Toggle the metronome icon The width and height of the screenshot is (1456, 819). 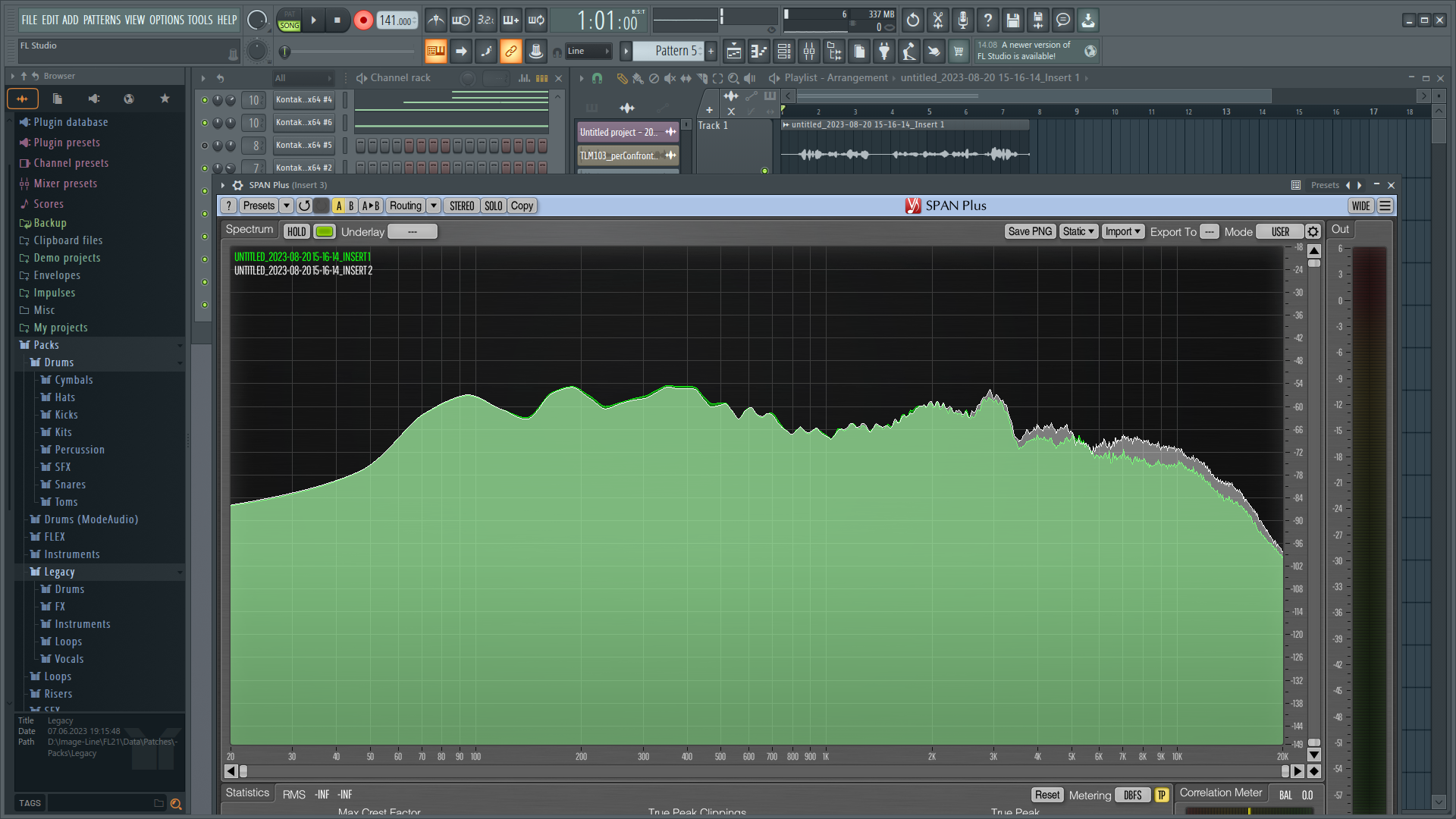tap(435, 20)
